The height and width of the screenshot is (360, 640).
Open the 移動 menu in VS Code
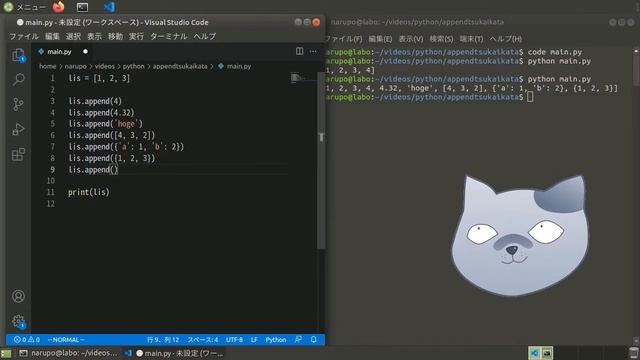[116, 36]
